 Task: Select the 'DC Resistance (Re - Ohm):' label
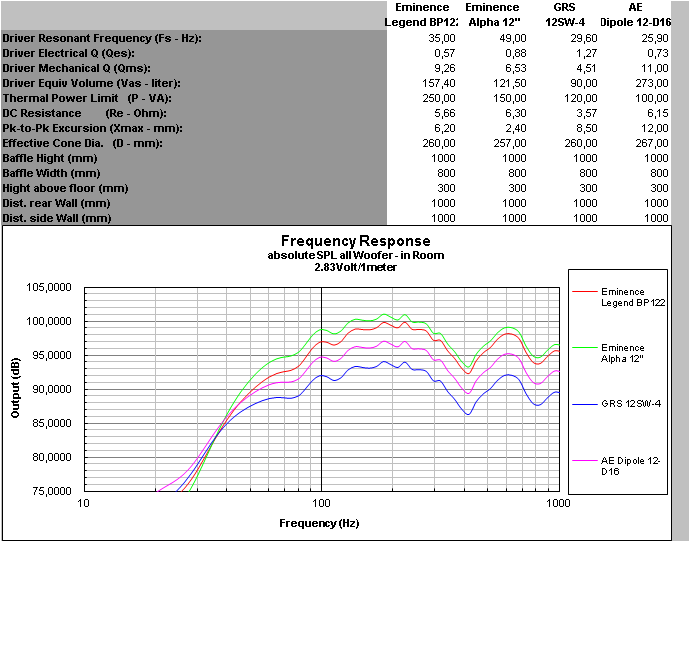[84, 113]
